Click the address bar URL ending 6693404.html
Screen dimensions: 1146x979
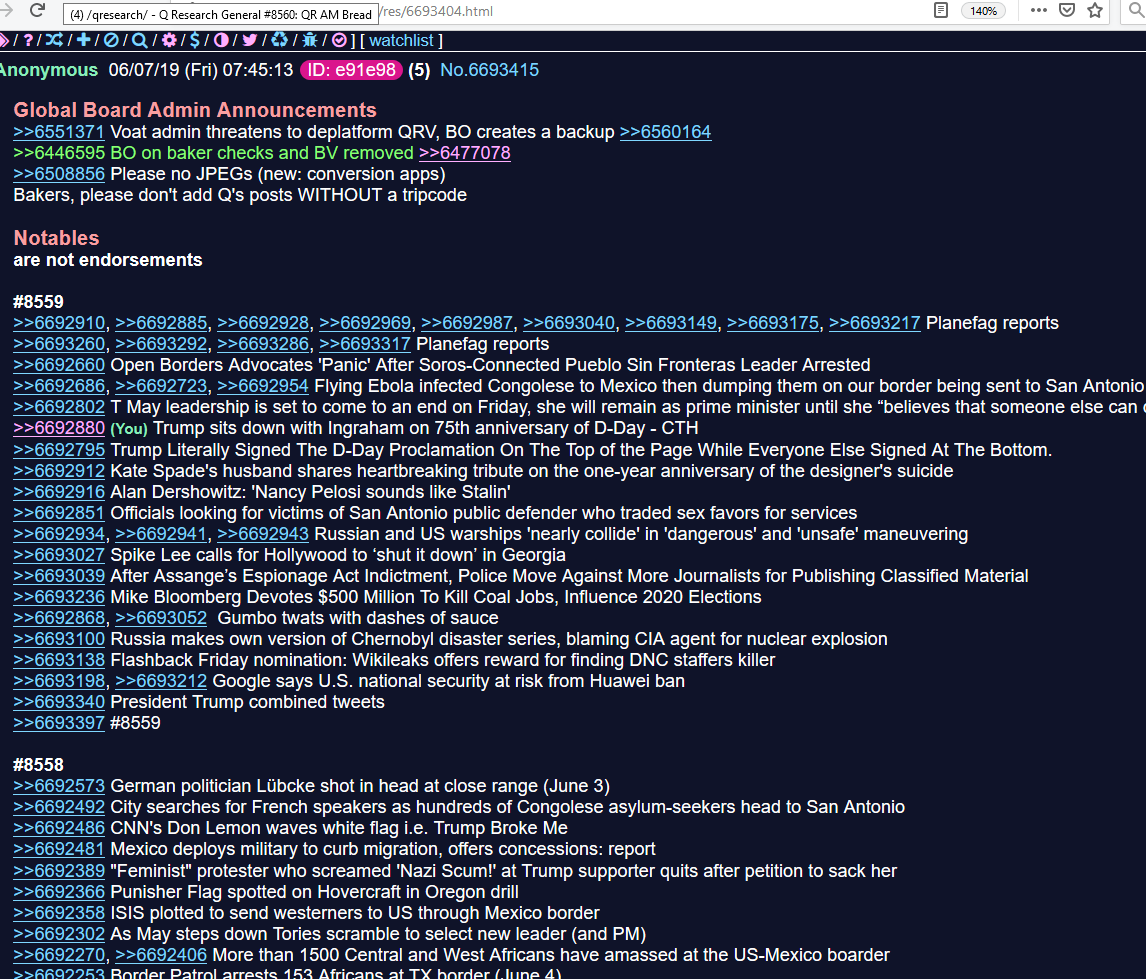(x=436, y=12)
